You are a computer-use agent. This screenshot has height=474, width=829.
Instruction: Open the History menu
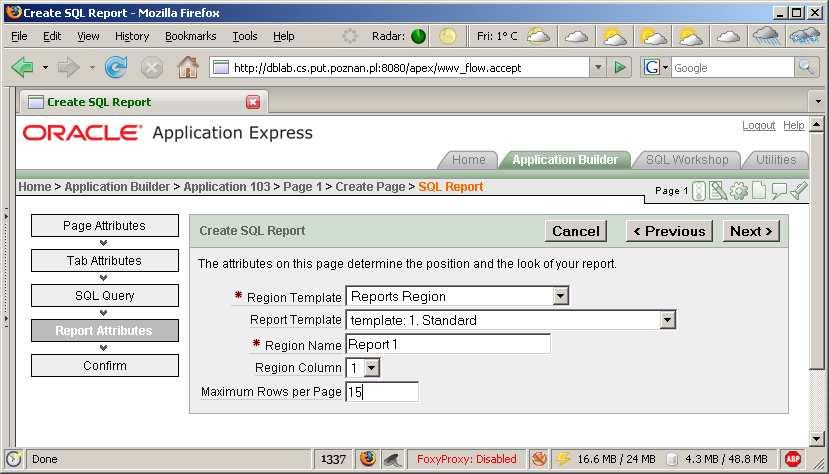132,36
